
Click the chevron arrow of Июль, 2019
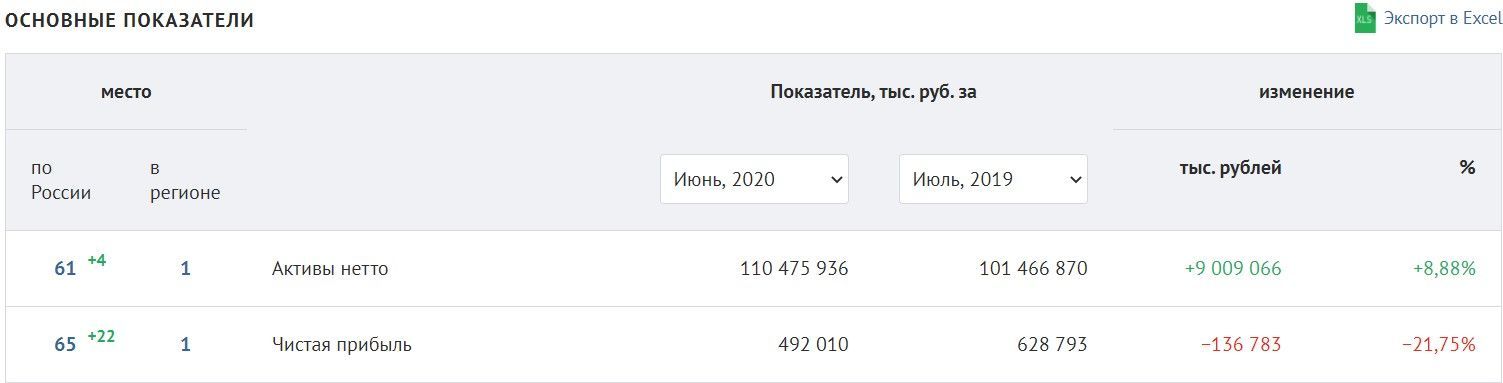[x=1076, y=180]
